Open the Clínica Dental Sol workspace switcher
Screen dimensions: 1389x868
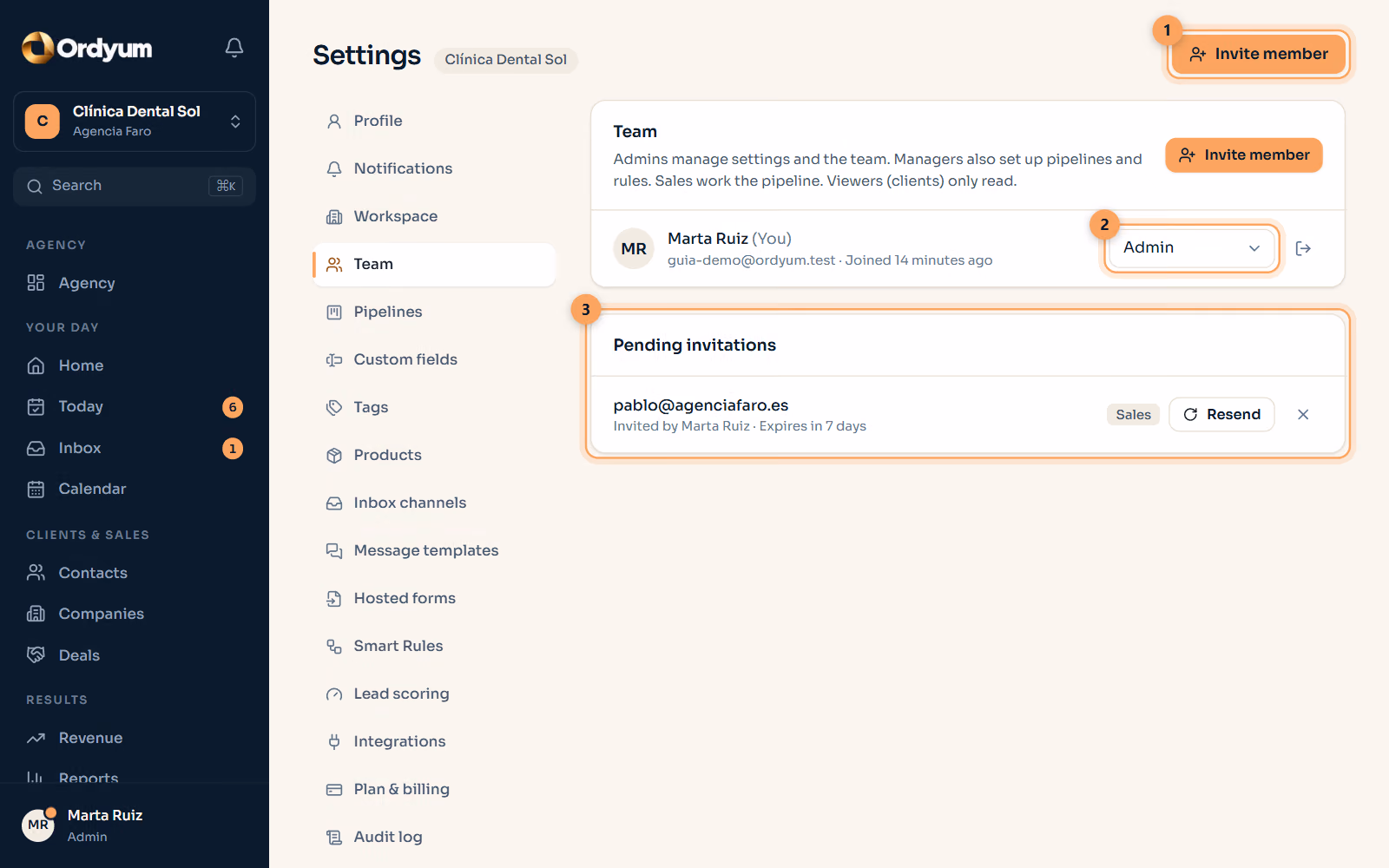(135, 122)
